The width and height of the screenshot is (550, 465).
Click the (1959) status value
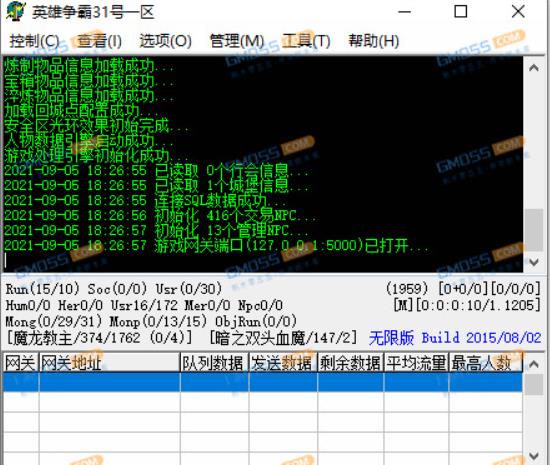click(407, 289)
